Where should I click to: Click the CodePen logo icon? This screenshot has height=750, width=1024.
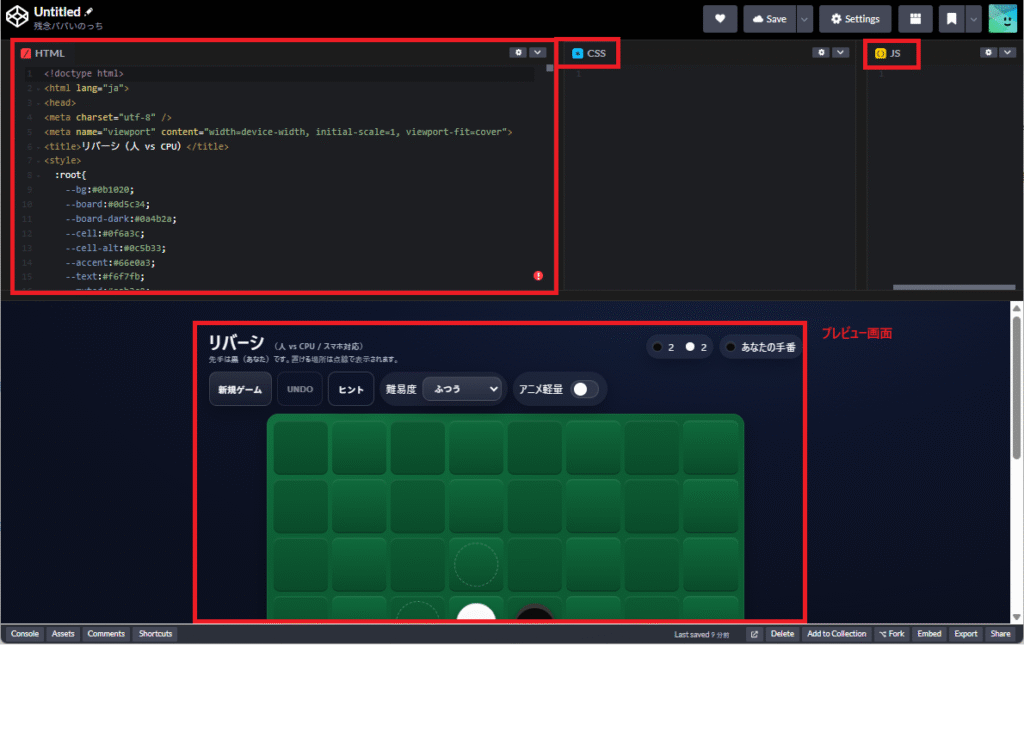pyautogui.click(x=17, y=17)
